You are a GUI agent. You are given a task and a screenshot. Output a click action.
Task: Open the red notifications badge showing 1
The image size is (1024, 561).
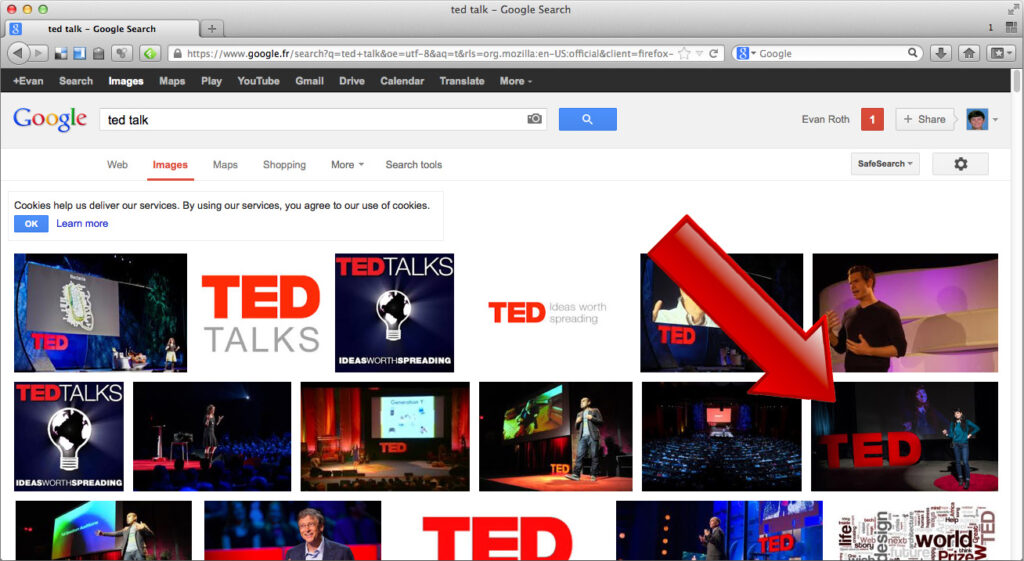click(872, 120)
